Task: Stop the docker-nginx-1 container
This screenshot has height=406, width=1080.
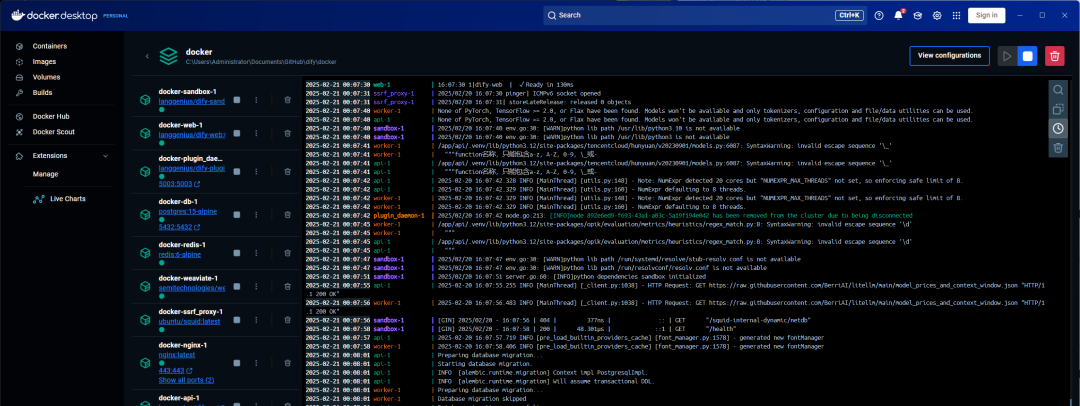Action: 237,363
